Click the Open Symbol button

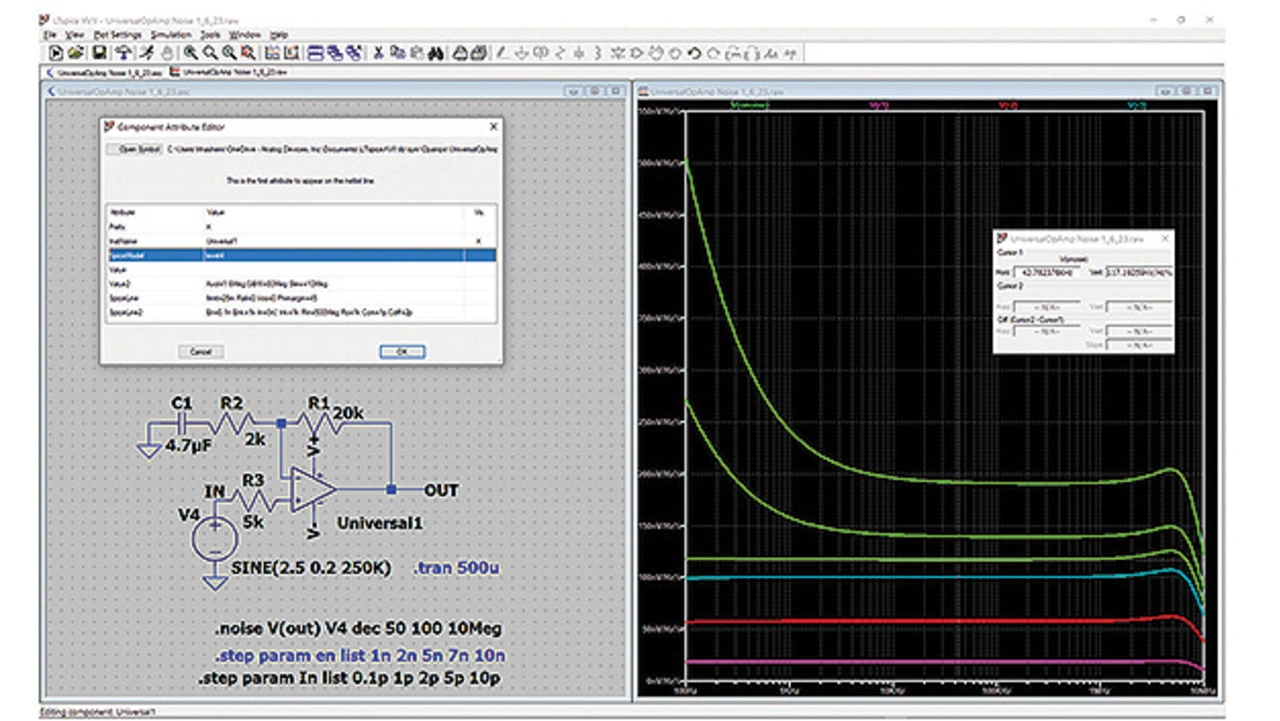tap(135, 149)
